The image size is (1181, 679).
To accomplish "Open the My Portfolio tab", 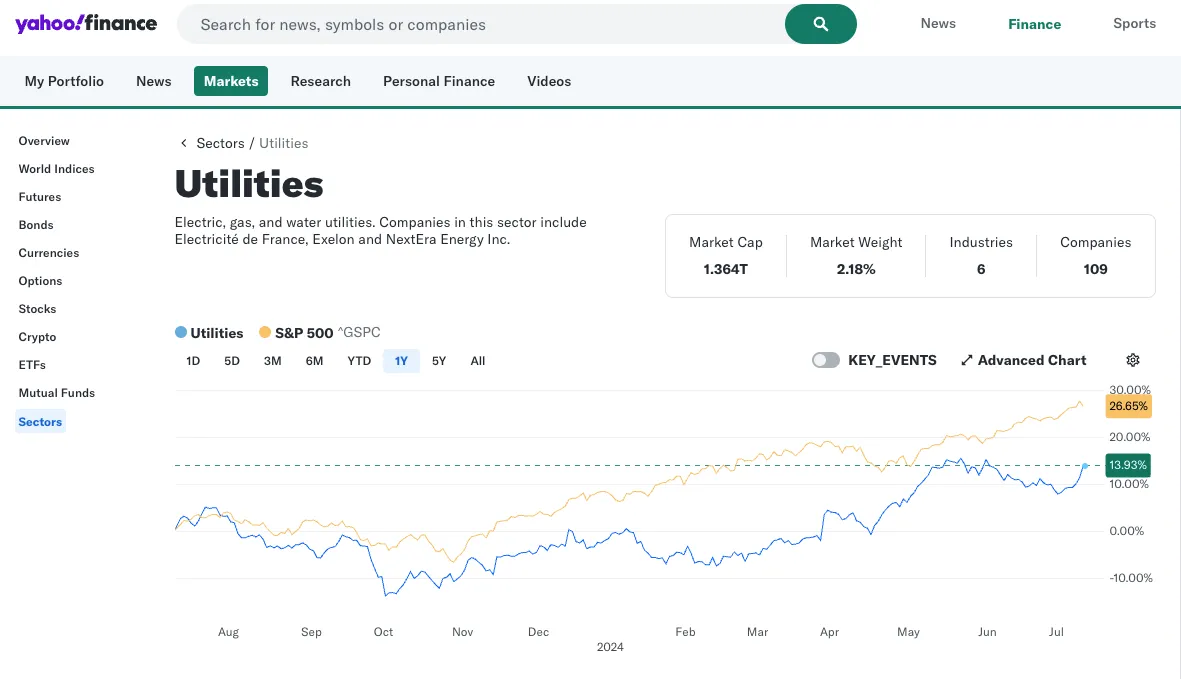I will point(64,81).
